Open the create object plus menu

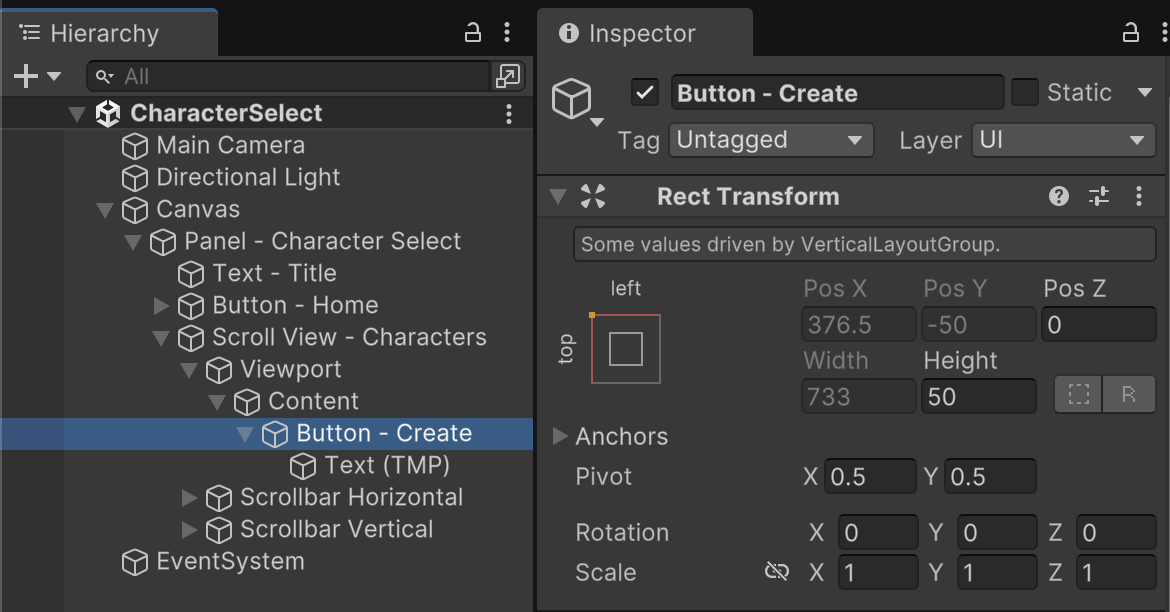point(36,76)
